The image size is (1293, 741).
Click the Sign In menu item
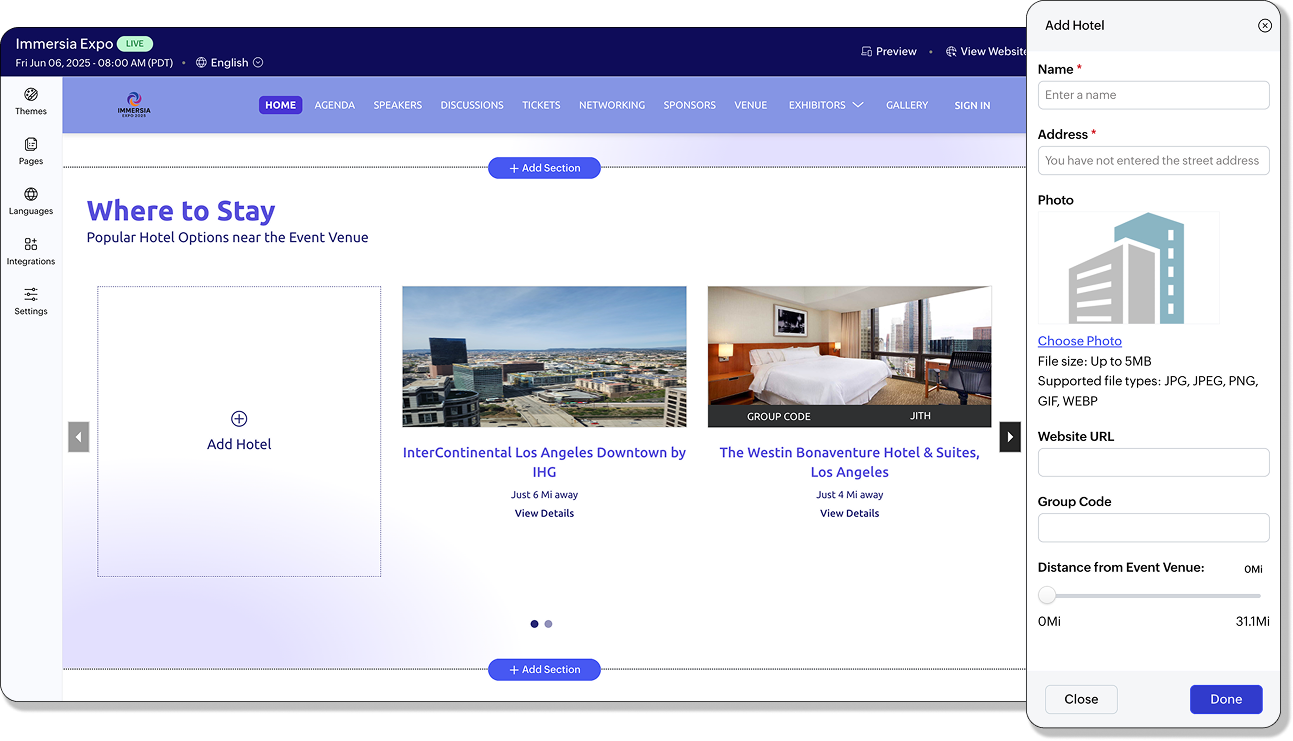click(972, 105)
